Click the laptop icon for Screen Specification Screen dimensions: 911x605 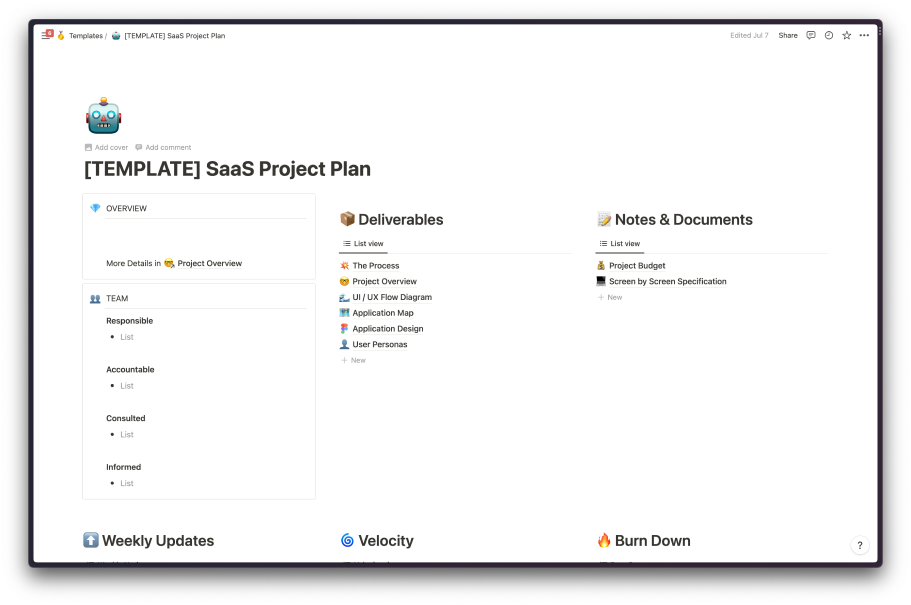click(x=601, y=281)
